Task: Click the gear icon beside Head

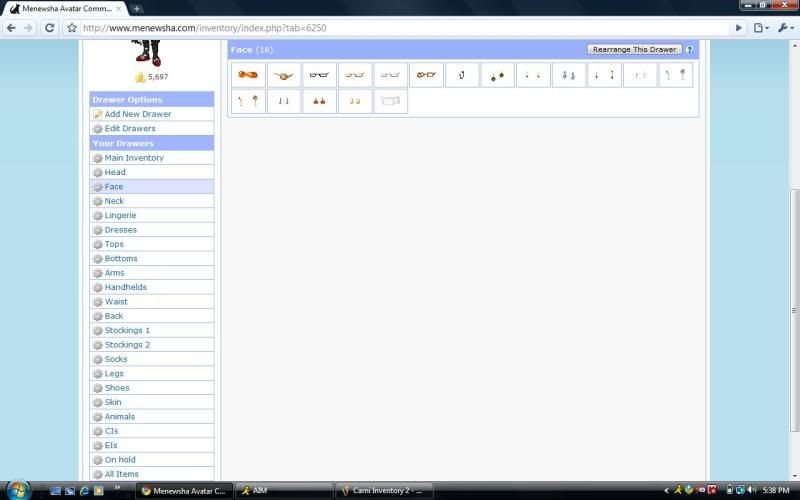Action: (97, 172)
